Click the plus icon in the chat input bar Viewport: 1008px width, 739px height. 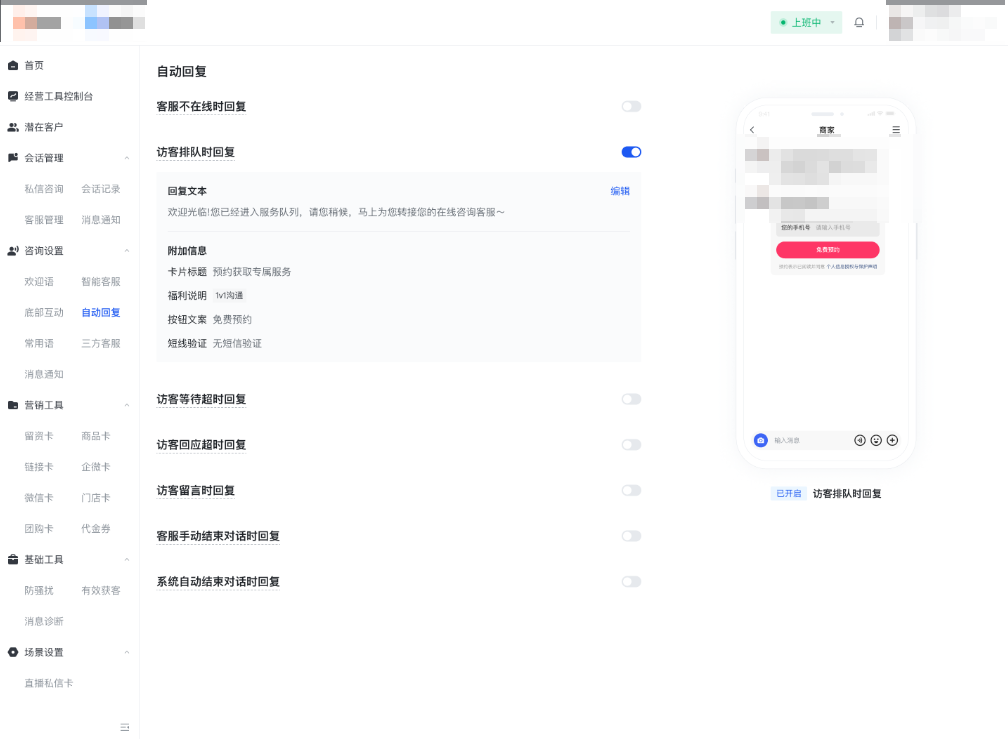892,440
